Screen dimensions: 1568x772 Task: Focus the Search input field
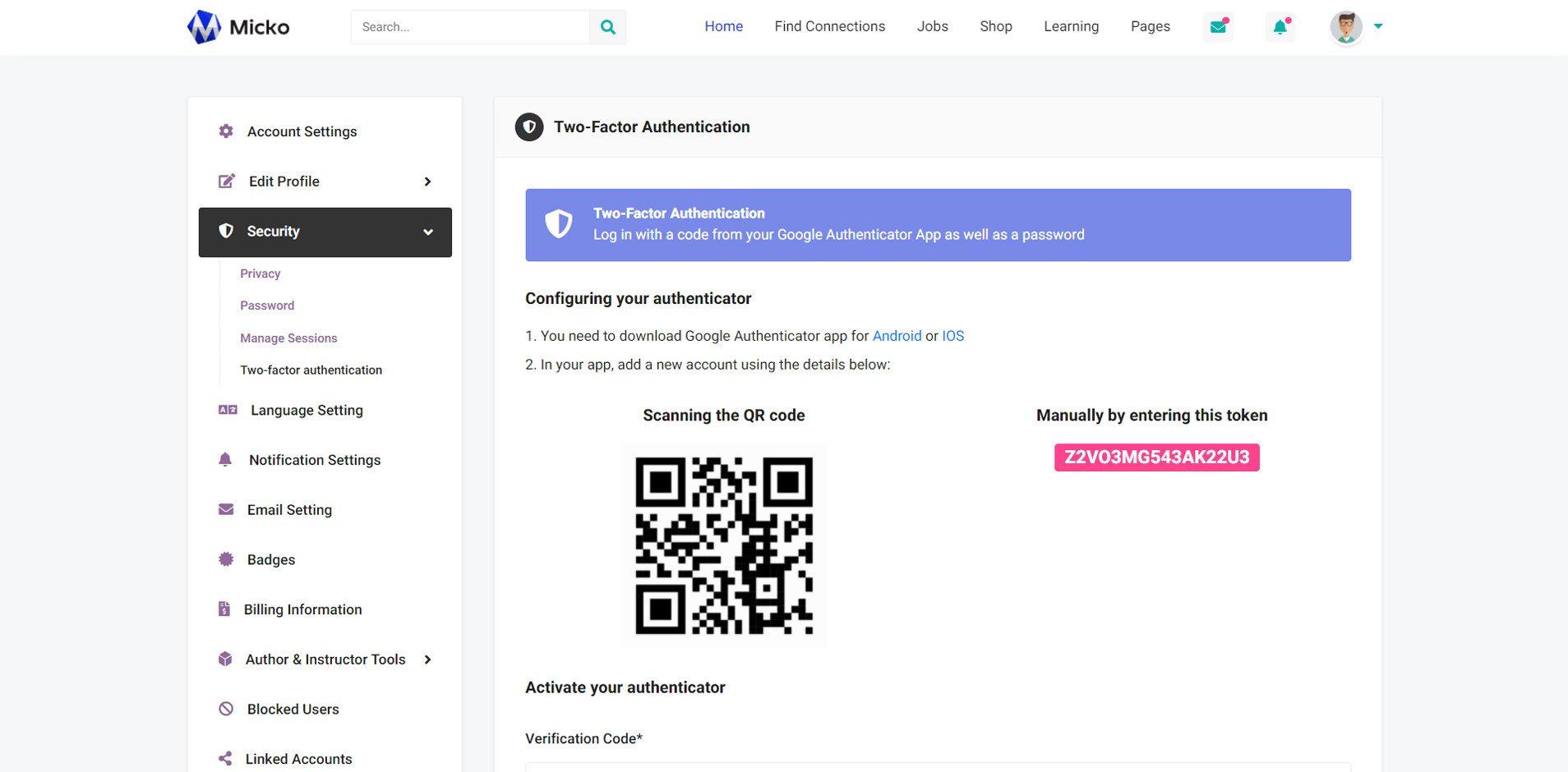[x=470, y=27]
